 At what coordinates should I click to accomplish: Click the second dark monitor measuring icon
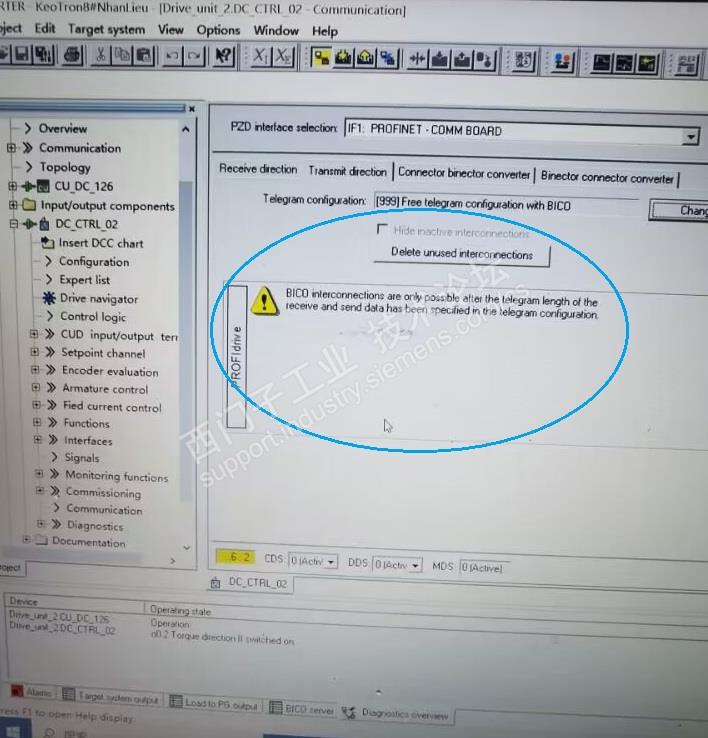click(624, 63)
